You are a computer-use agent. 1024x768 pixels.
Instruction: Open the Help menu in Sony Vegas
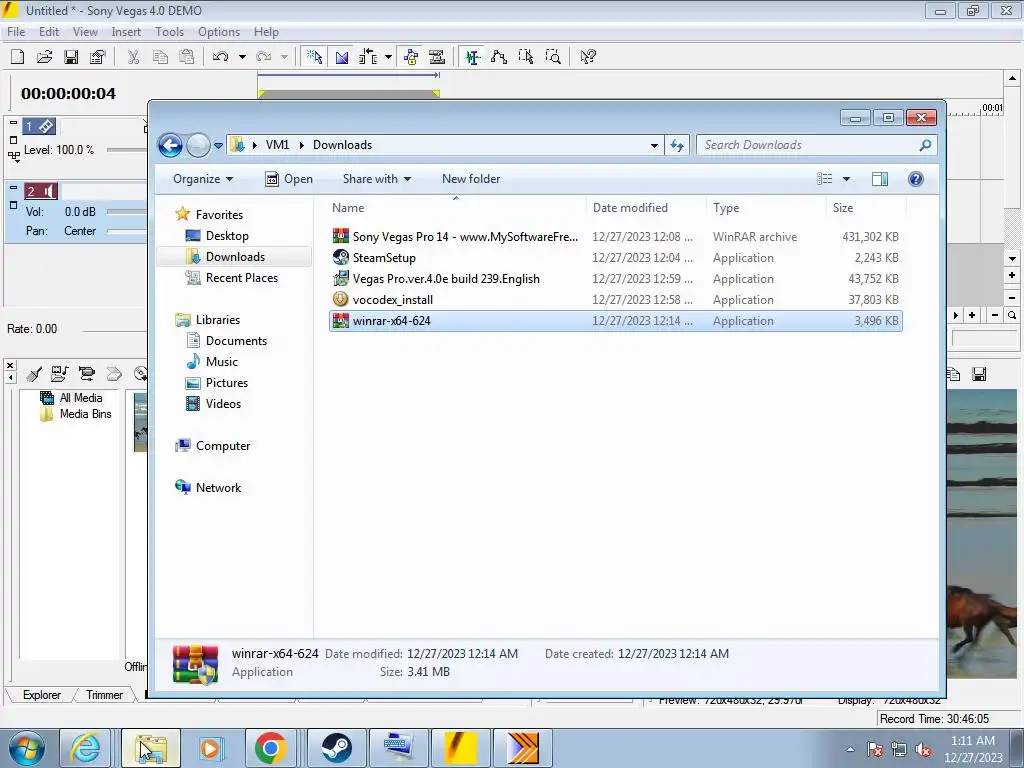(266, 31)
